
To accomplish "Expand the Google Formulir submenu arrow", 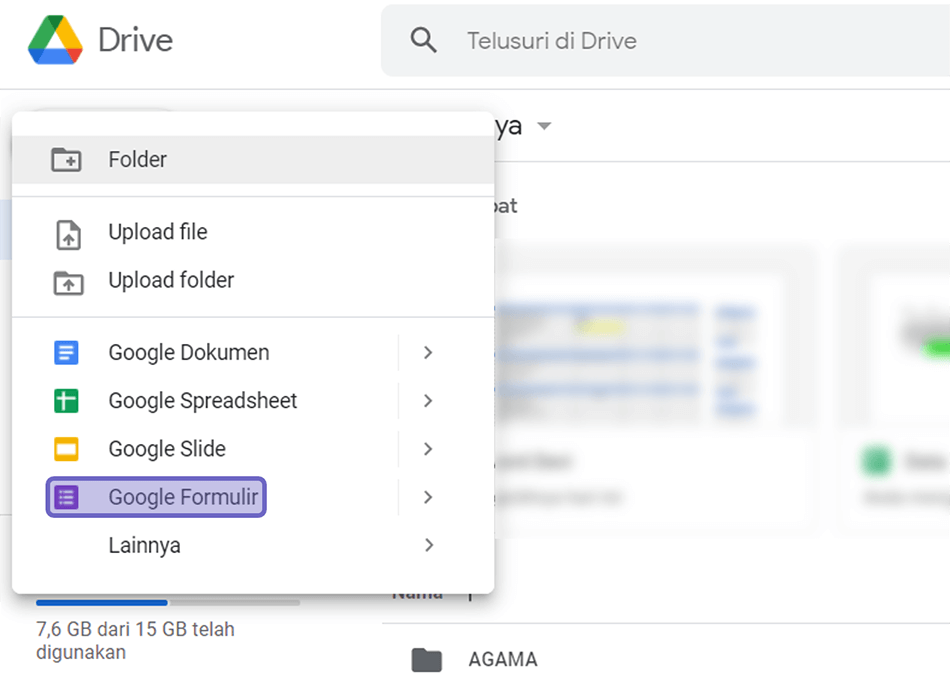I will click(x=428, y=498).
